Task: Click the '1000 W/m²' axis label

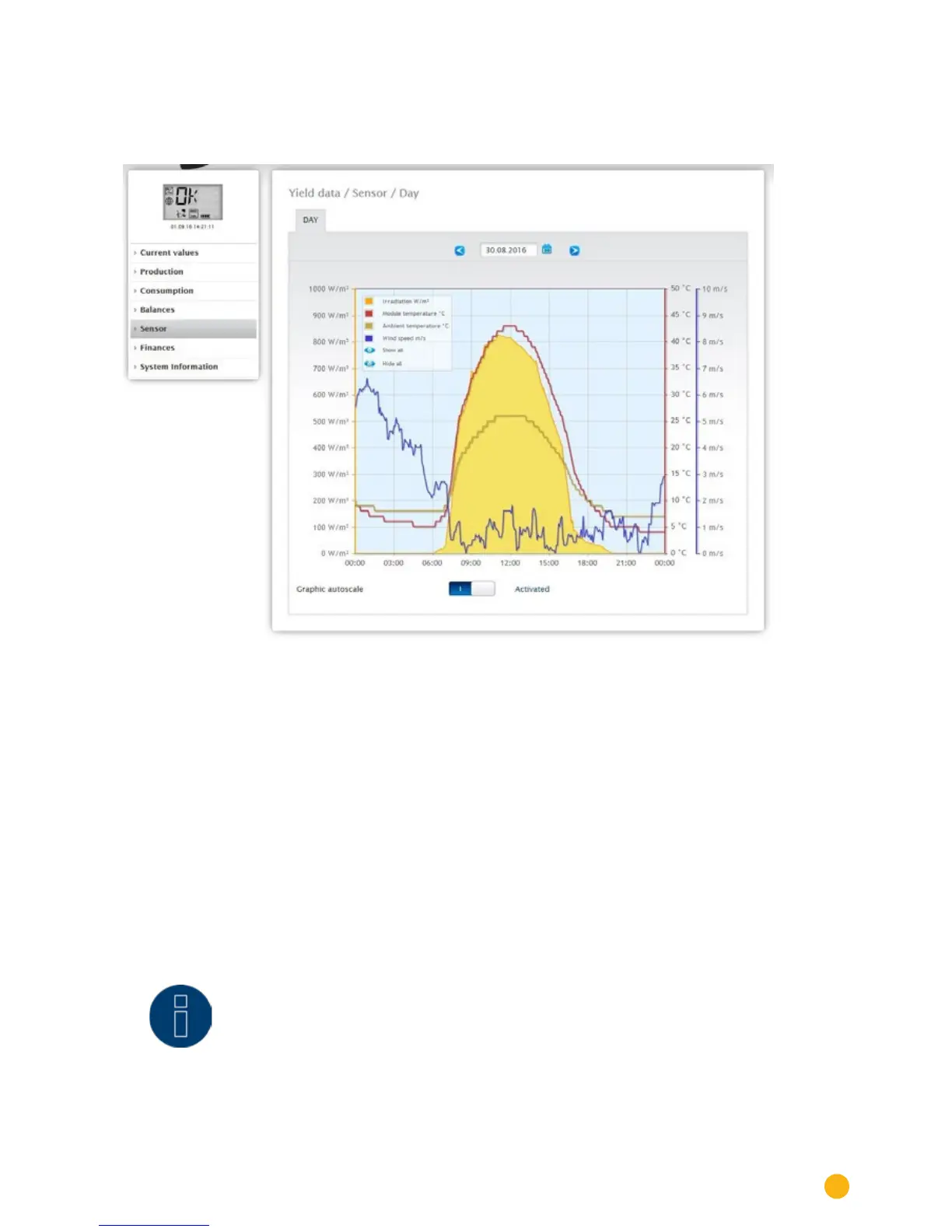Action: tap(328, 289)
